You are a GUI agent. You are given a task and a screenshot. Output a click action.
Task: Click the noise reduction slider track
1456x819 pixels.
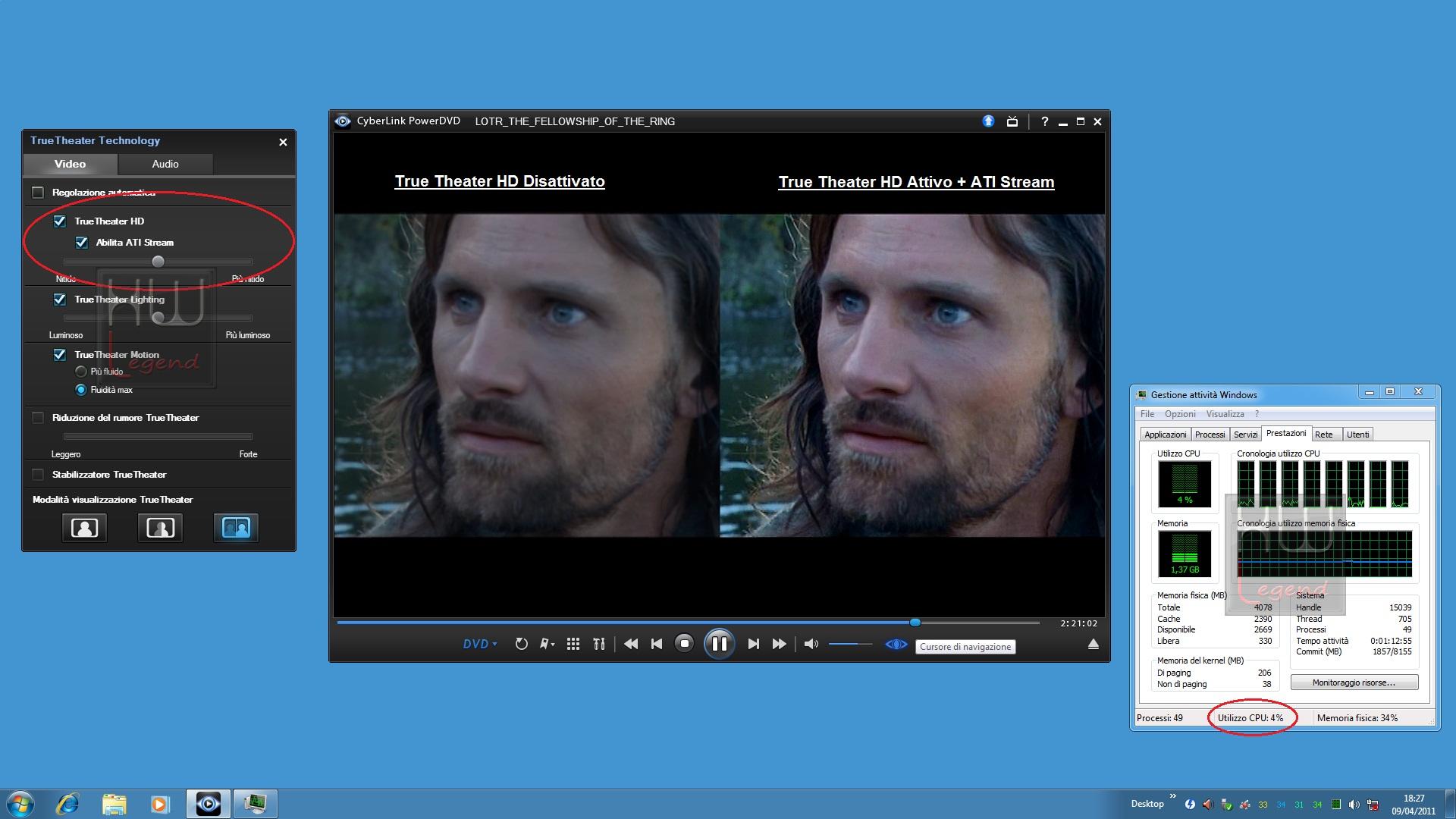pos(158,436)
